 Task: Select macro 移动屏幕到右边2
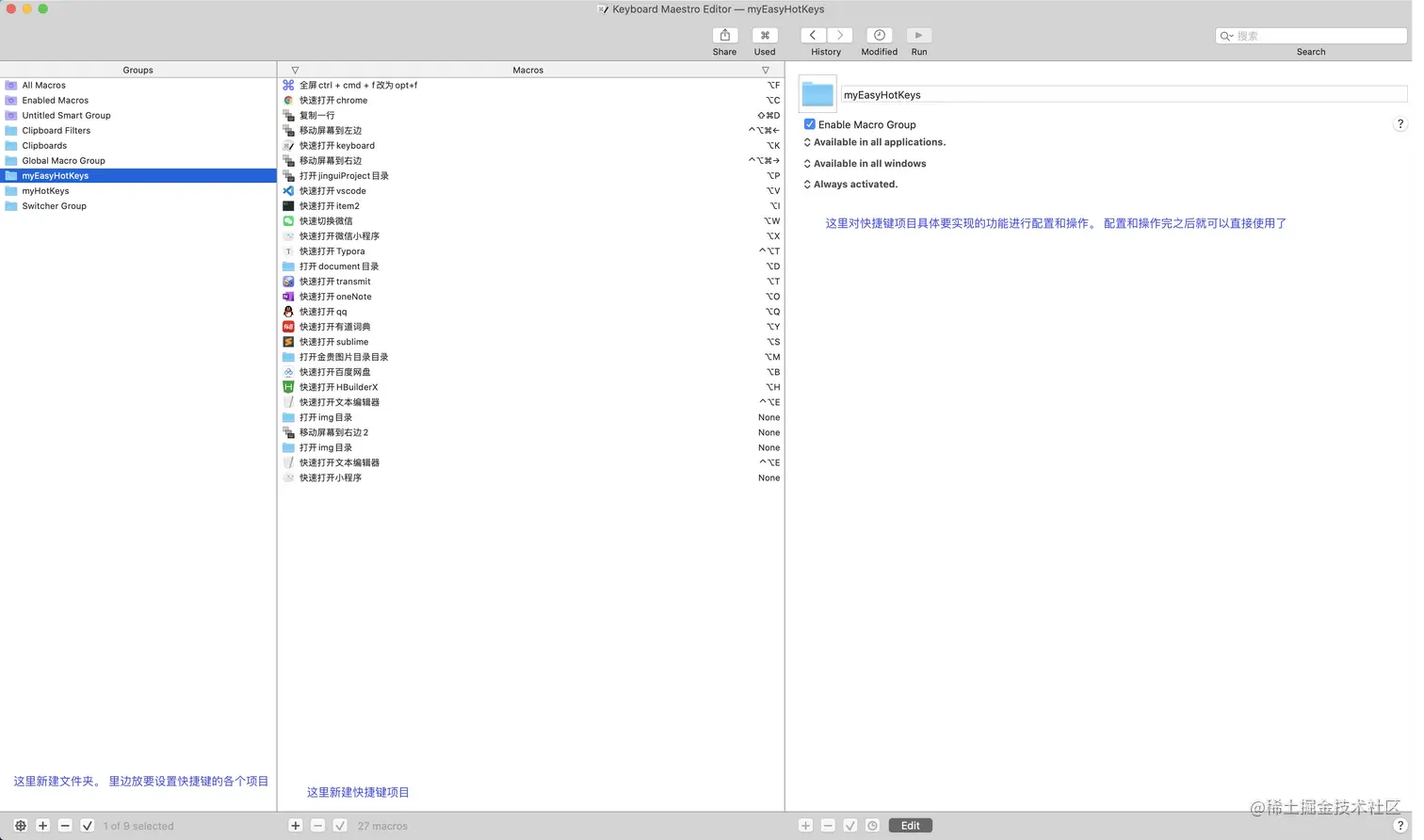click(x=531, y=432)
